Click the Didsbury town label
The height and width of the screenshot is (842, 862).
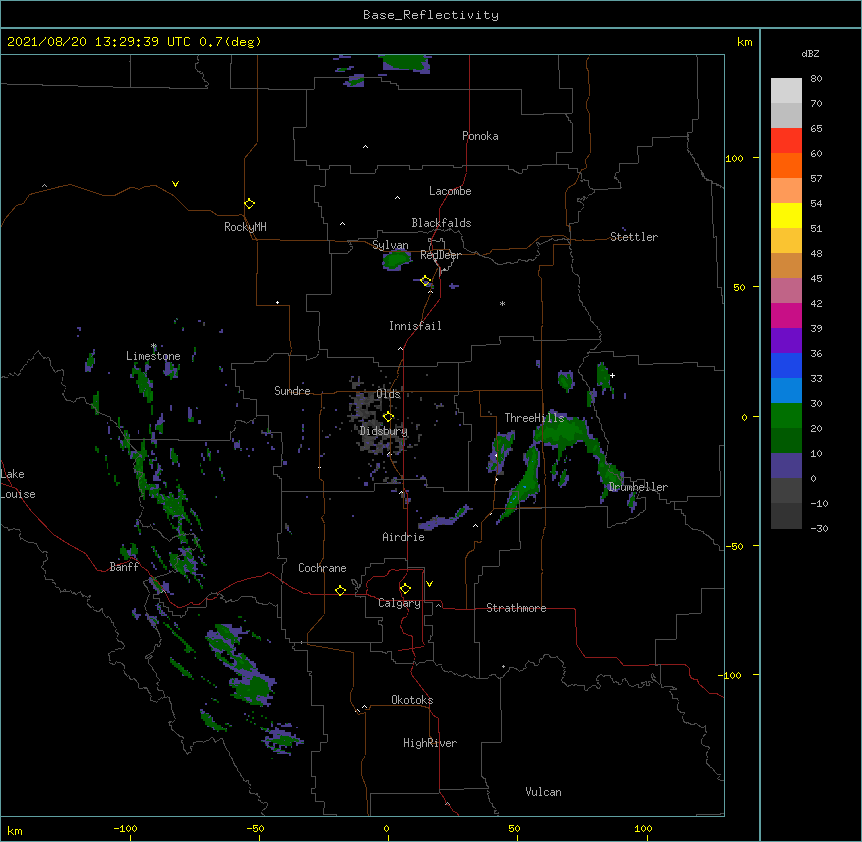[x=384, y=431]
